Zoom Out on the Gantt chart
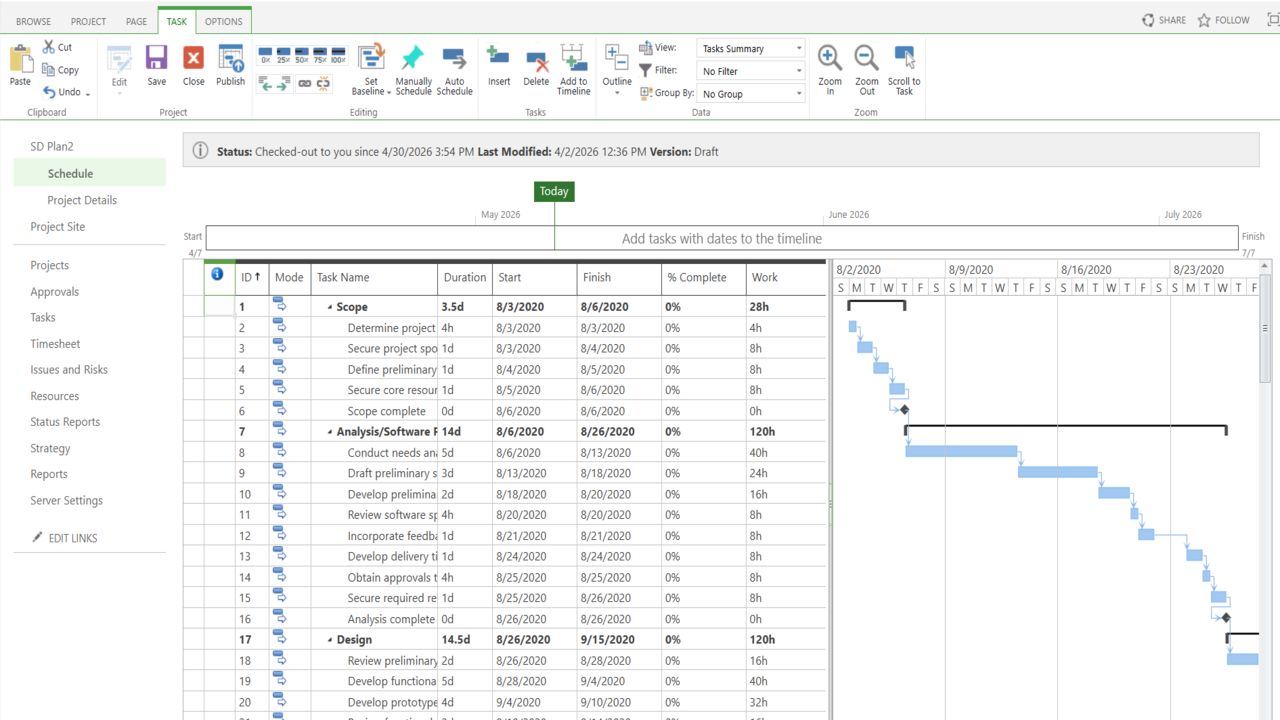 point(867,70)
